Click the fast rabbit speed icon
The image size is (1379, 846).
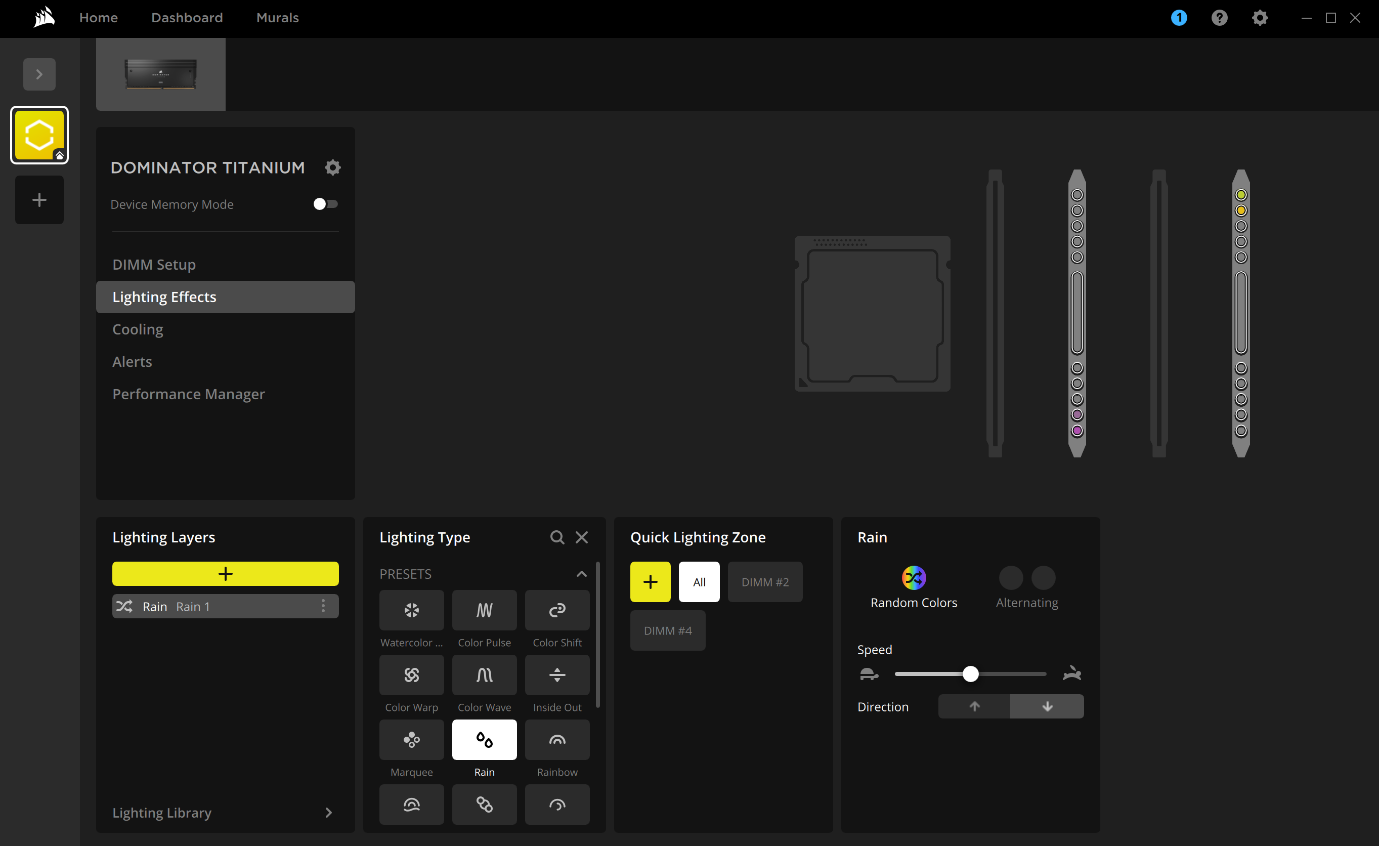coord(1072,674)
